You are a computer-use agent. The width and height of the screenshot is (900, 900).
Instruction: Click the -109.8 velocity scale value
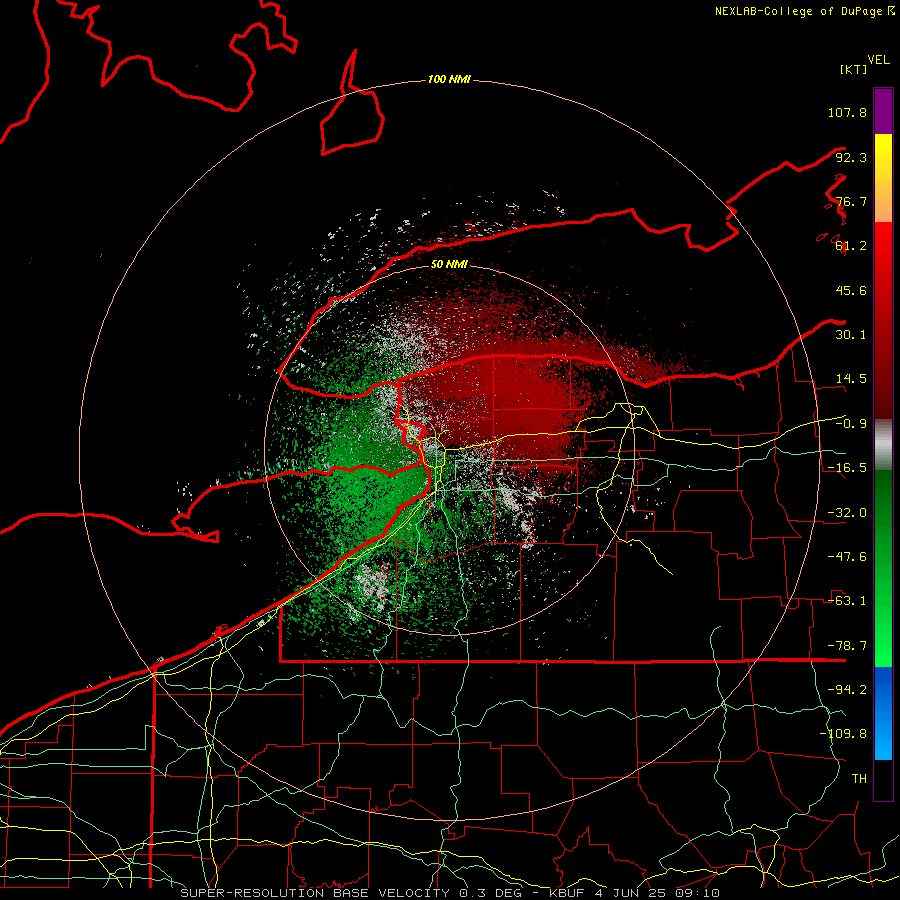843,734
